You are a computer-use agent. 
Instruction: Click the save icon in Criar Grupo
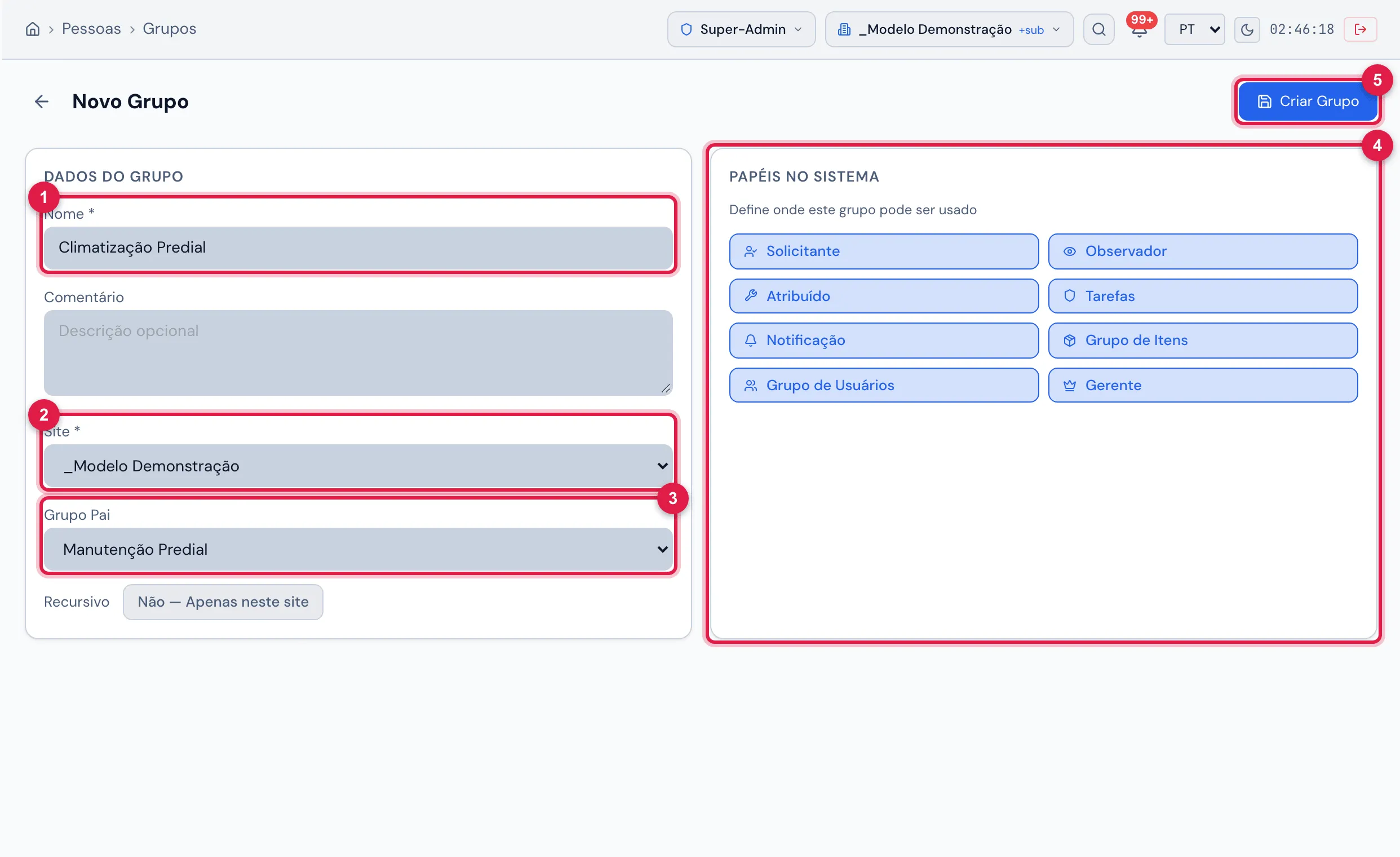1264,101
